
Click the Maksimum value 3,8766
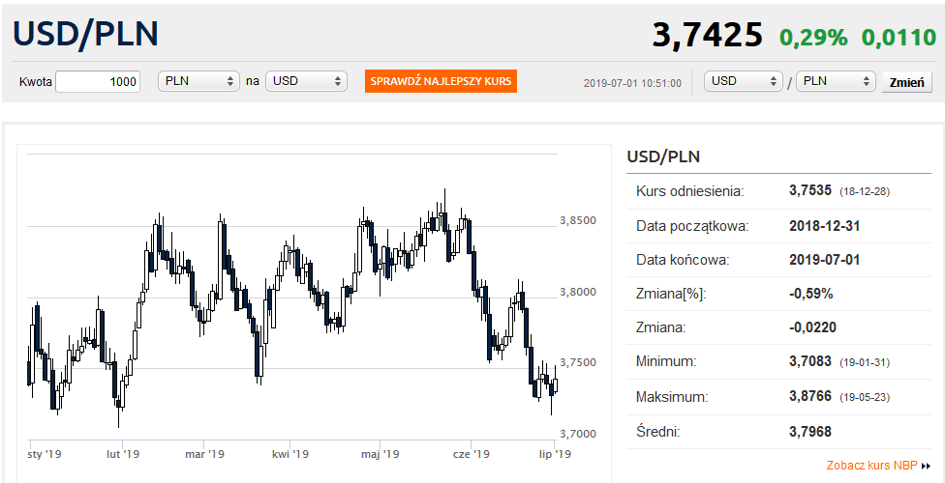[811, 396]
